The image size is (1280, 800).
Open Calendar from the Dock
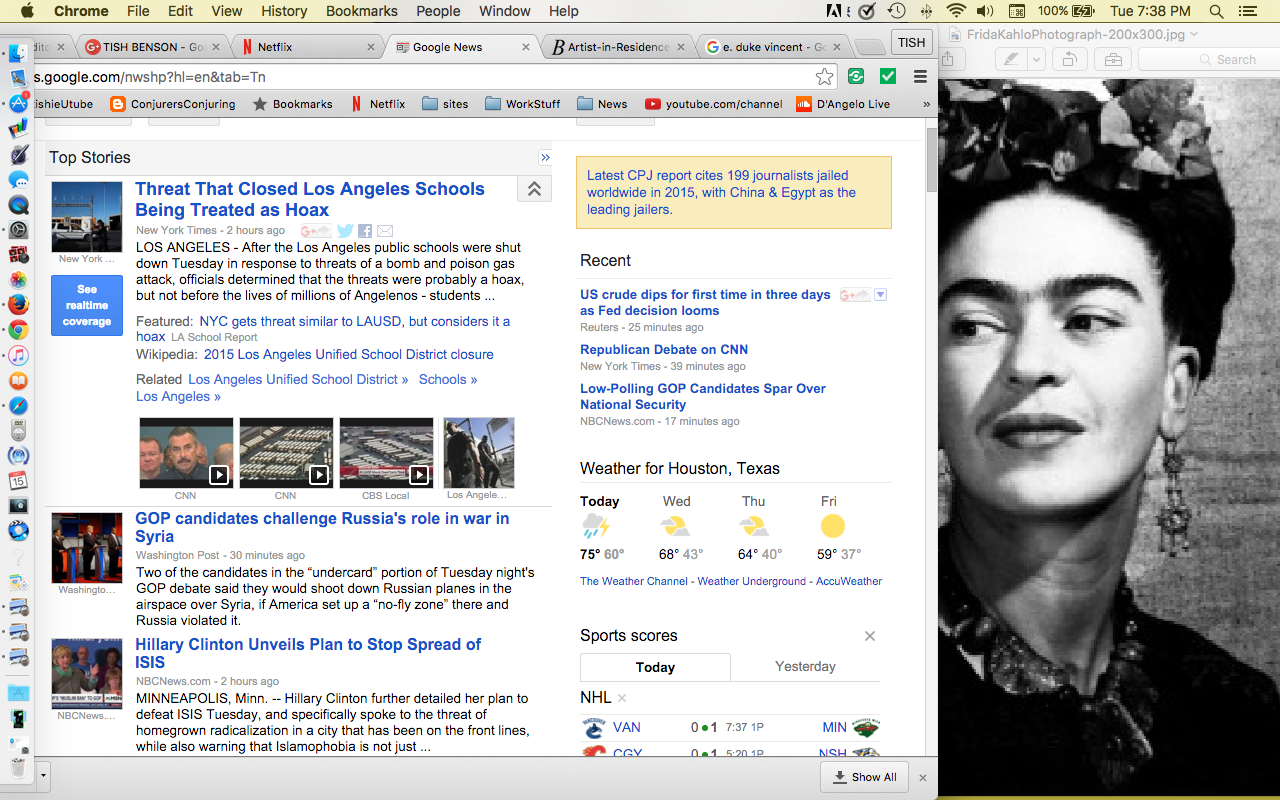(x=18, y=480)
